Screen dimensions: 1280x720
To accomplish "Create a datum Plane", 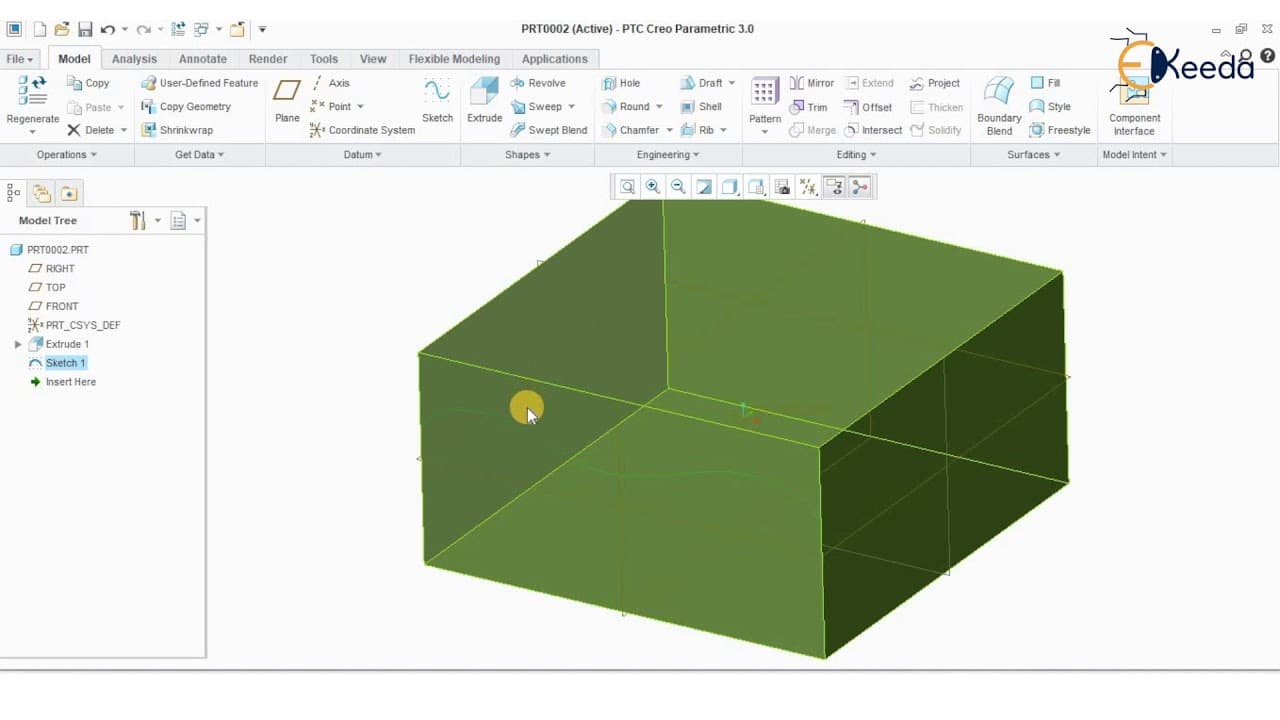I will tap(287, 100).
